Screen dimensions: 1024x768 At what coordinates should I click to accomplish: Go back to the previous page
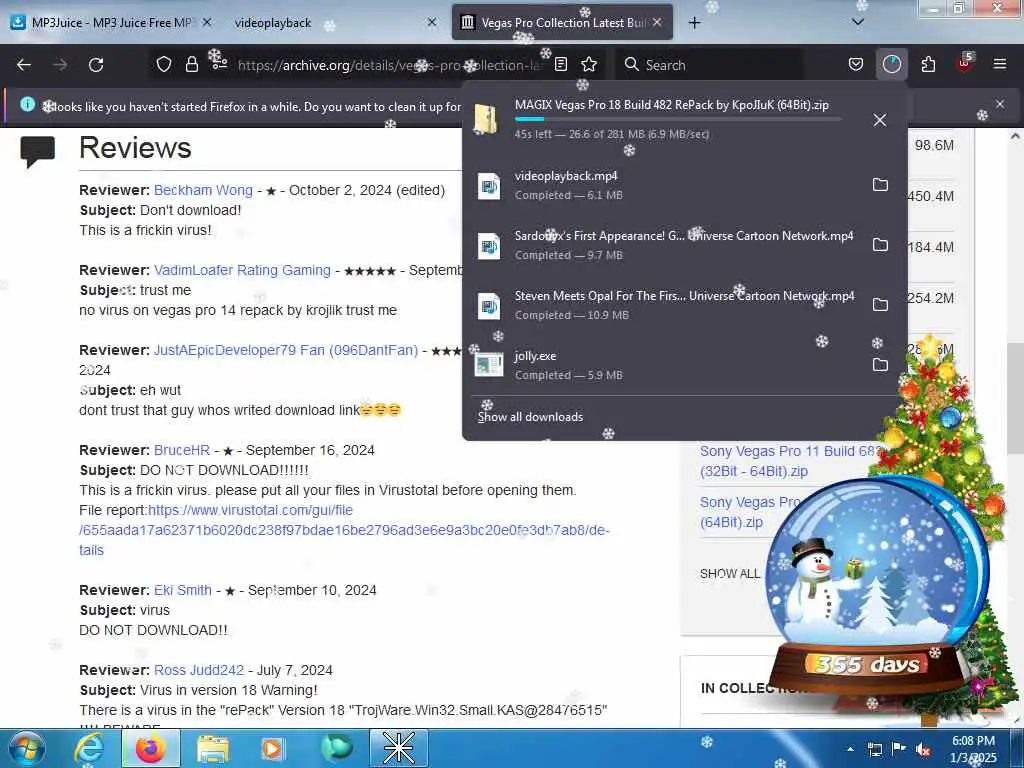[x=24, y=65]
